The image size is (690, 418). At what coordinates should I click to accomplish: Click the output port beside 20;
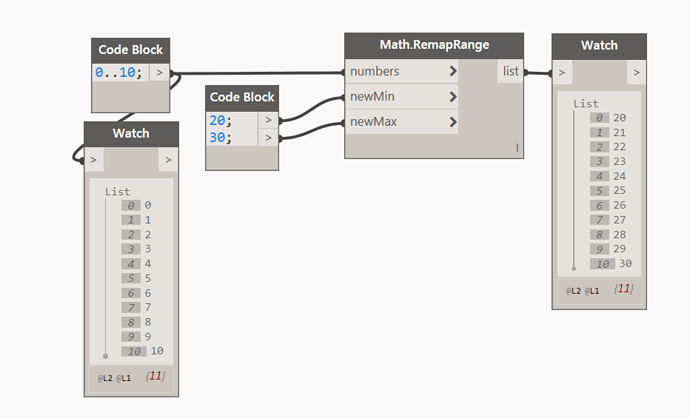coord(268,120)
